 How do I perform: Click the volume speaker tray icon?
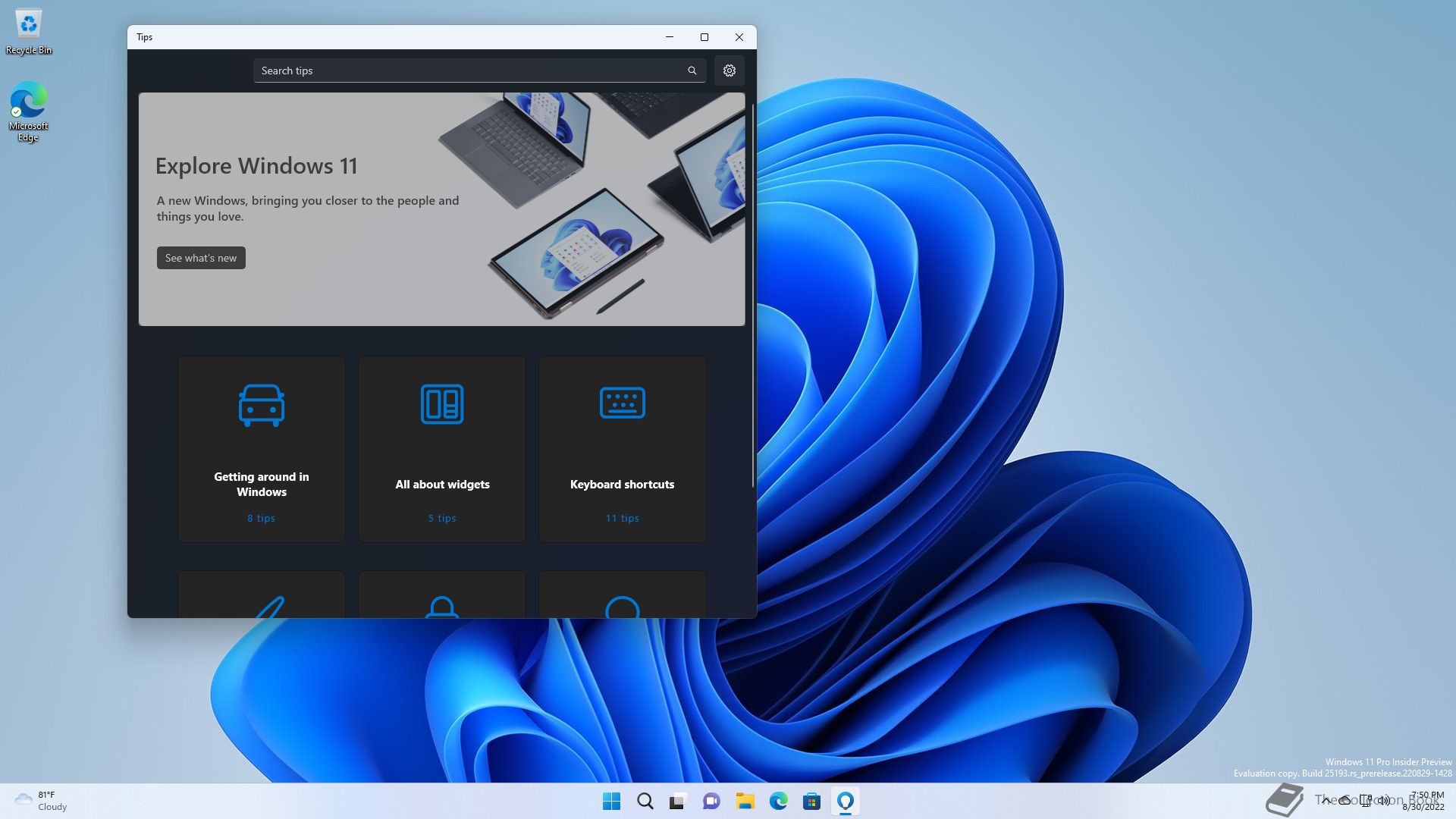[1384, 800]
